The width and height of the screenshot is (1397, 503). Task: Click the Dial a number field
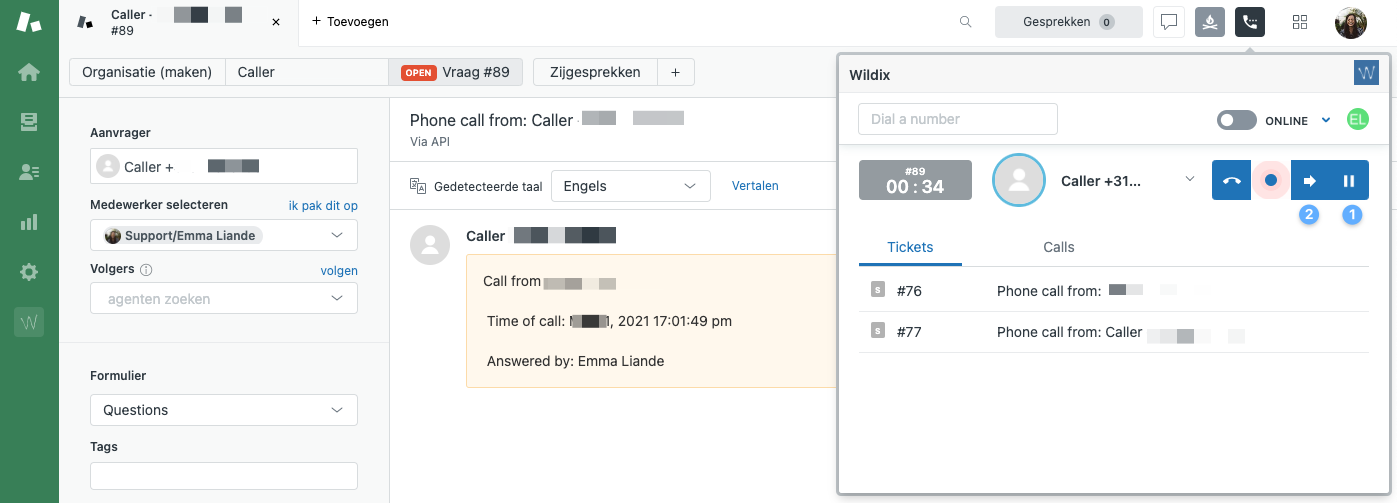coord(957,119)
